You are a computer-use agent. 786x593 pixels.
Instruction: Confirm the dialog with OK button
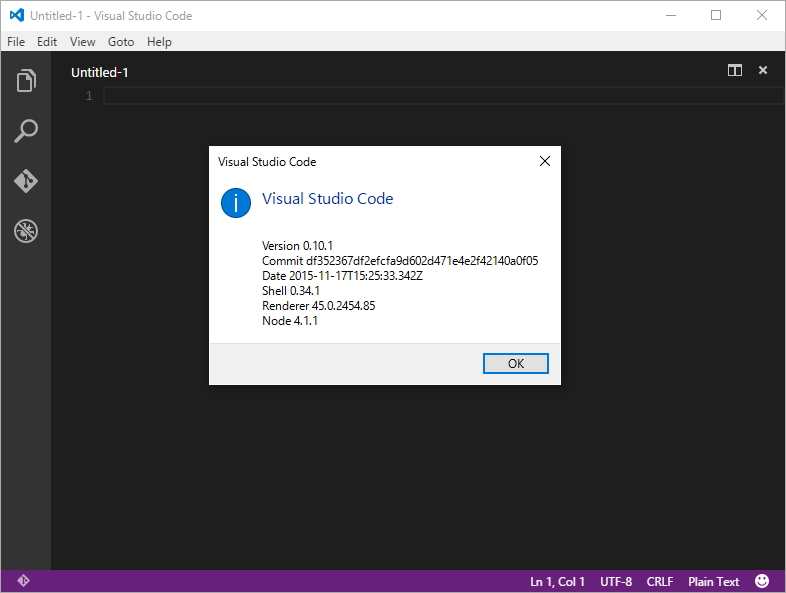(x=516, y=363)
